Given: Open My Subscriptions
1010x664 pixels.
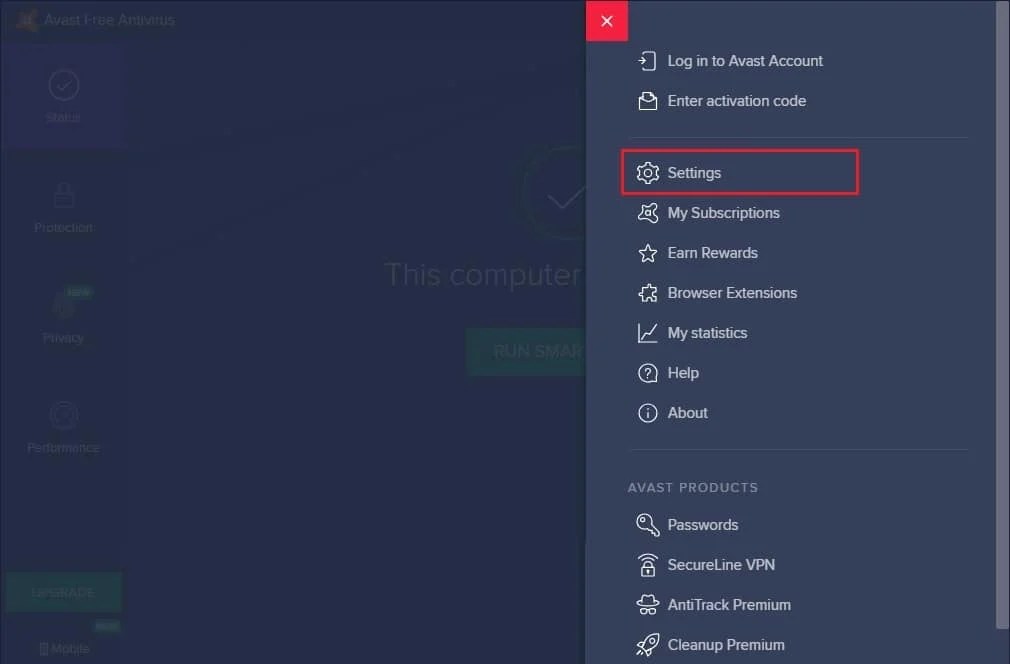Looking at the screenshot, I should pos(723,212).
